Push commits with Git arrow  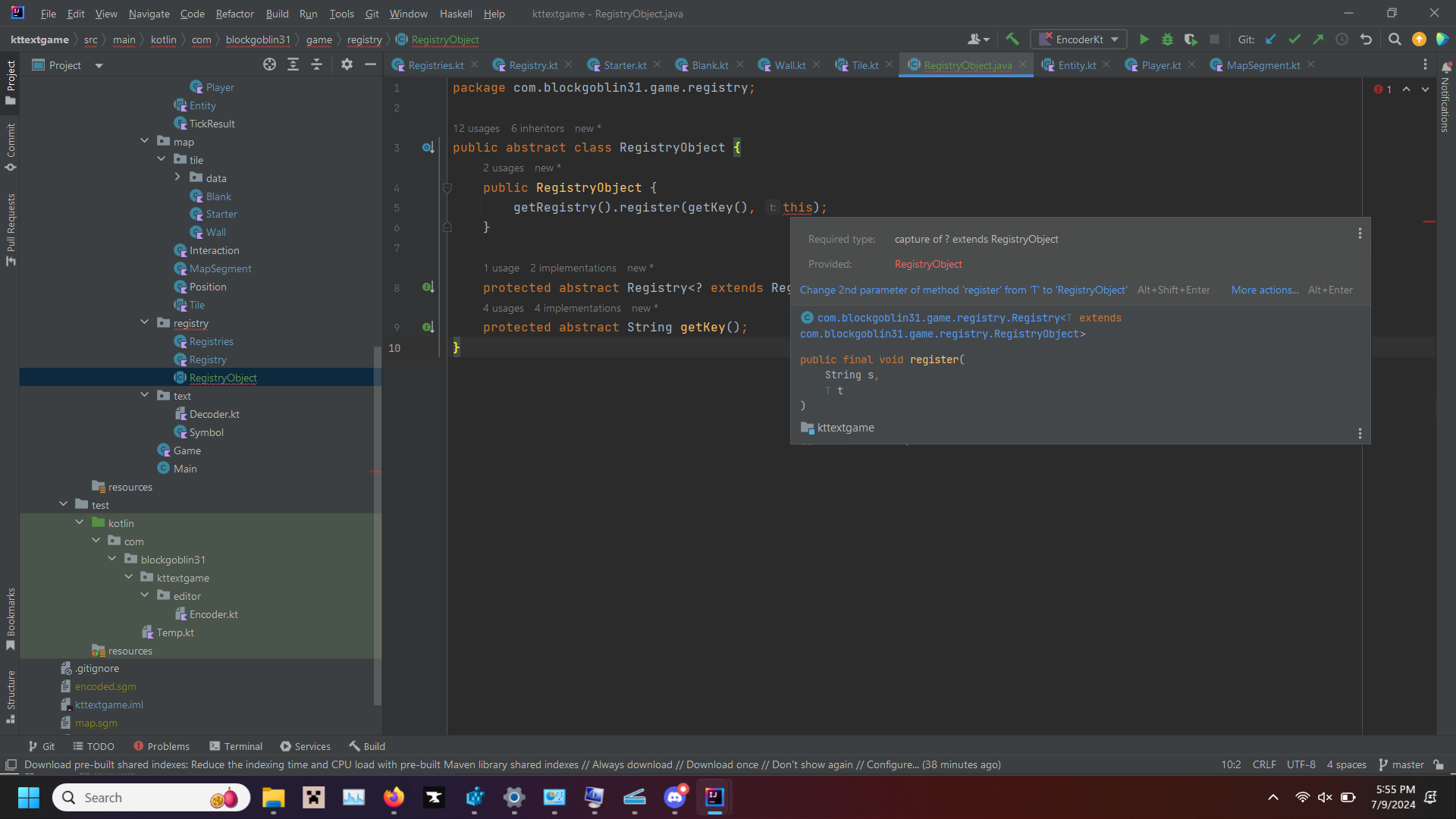point(1318,39)
